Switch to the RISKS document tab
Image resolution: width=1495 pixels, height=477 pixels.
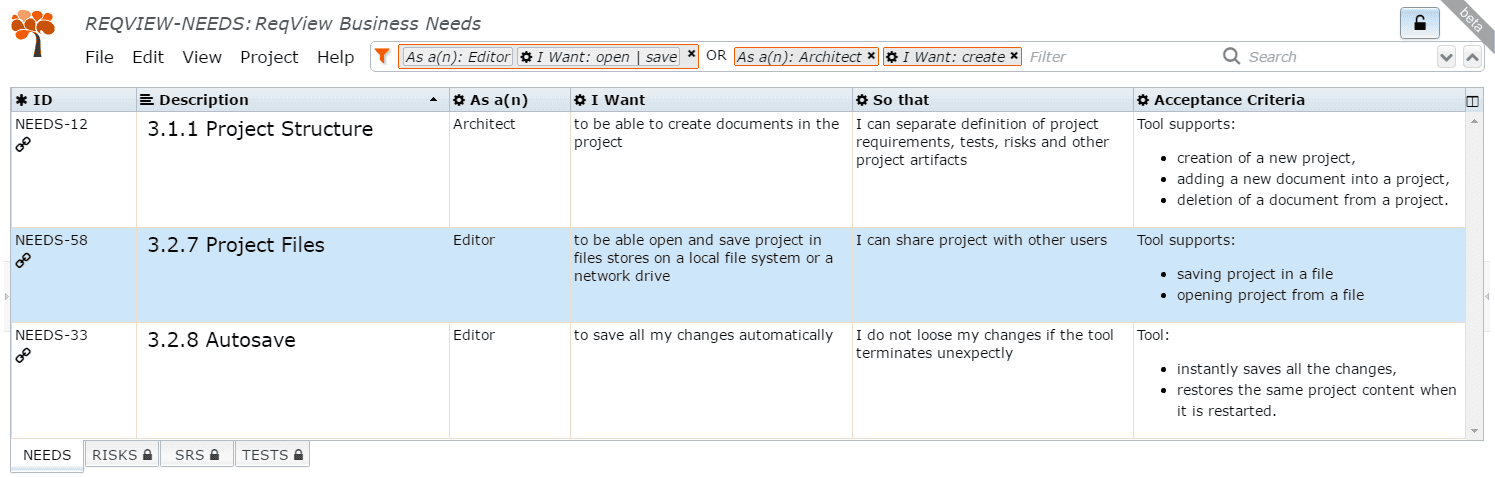[121, 455]
